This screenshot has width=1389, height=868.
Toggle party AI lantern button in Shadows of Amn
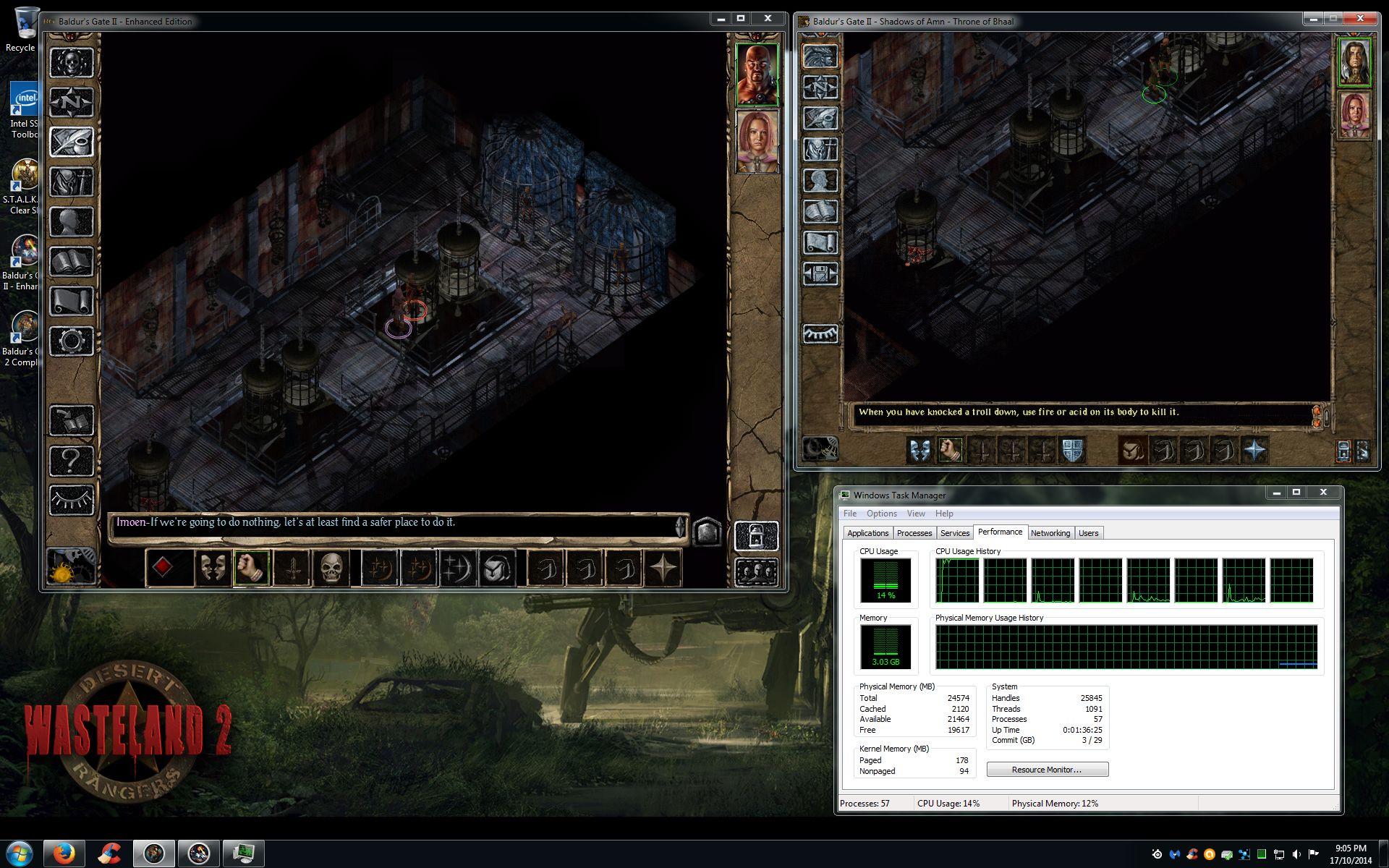tap(1343, 451)
